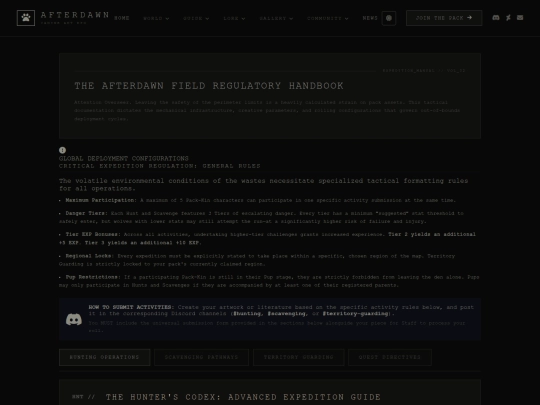Screen dimensions: 540x405
Task: Click the Global Deployment Configurations heading
Action: click(124, 158)
